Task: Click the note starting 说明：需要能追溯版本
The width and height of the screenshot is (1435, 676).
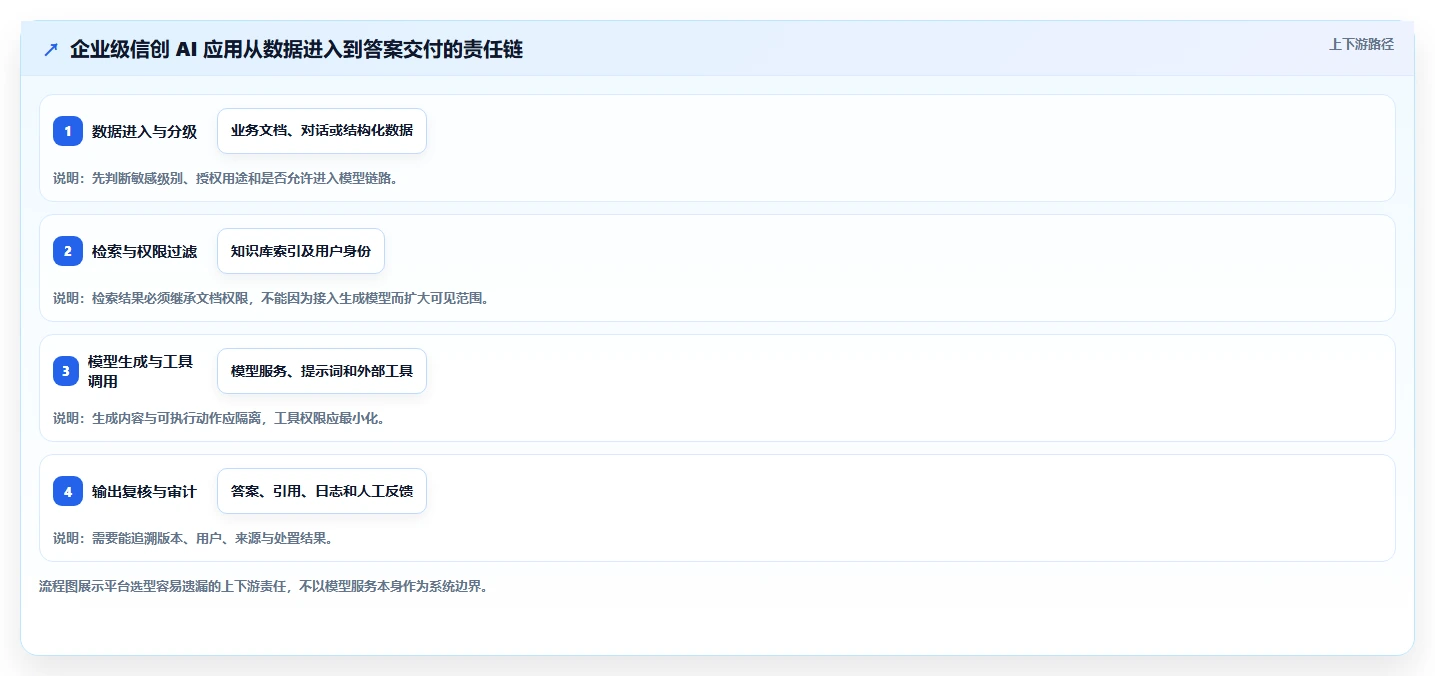Action: click(x=193, y=538)
